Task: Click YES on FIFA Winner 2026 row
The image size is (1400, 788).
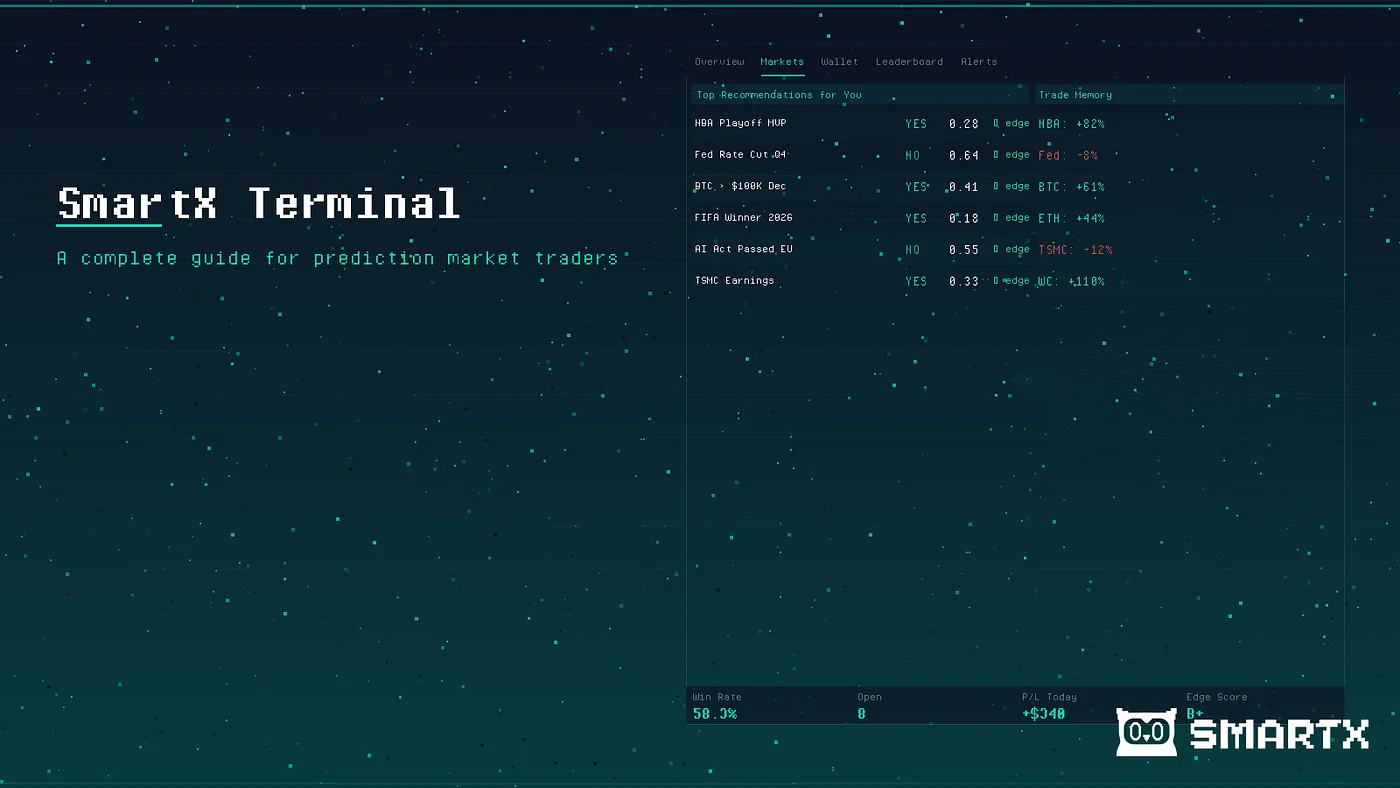Action: pos(916,218)
